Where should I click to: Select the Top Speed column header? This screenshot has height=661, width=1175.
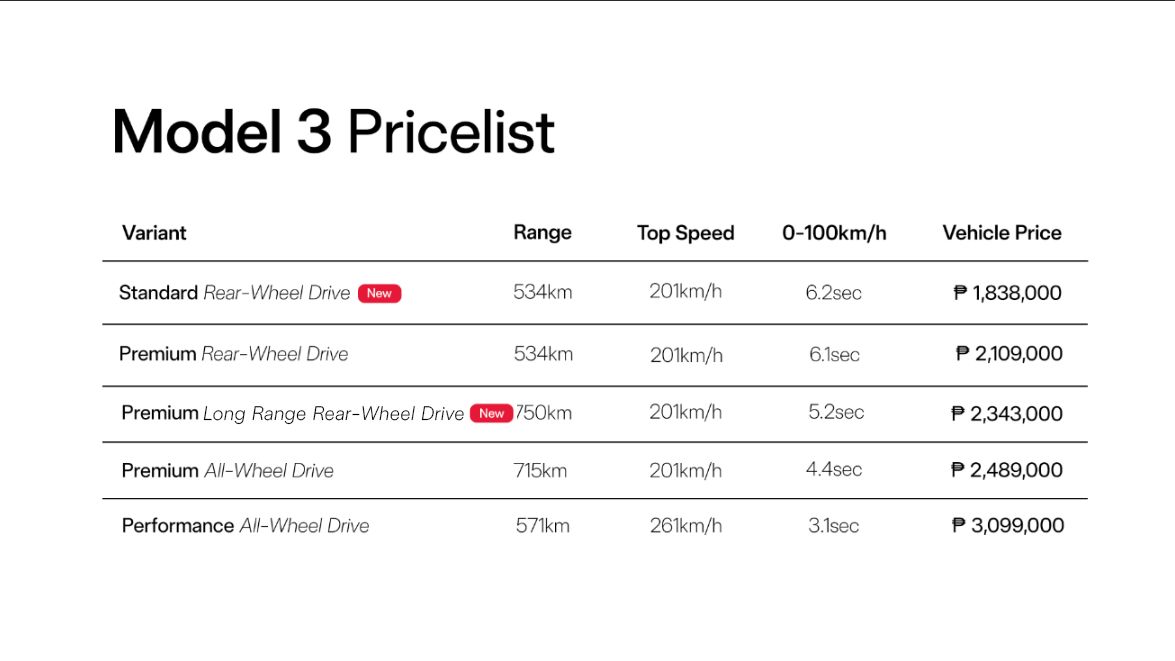685,233
